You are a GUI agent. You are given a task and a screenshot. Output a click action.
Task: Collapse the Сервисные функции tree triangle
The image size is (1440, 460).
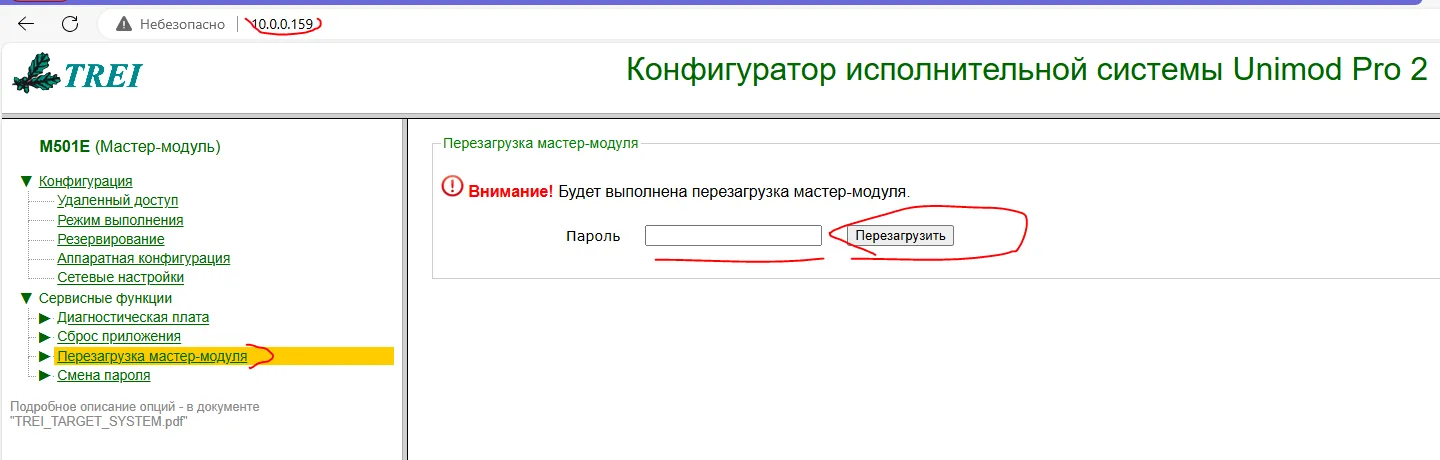click(25, 298)
